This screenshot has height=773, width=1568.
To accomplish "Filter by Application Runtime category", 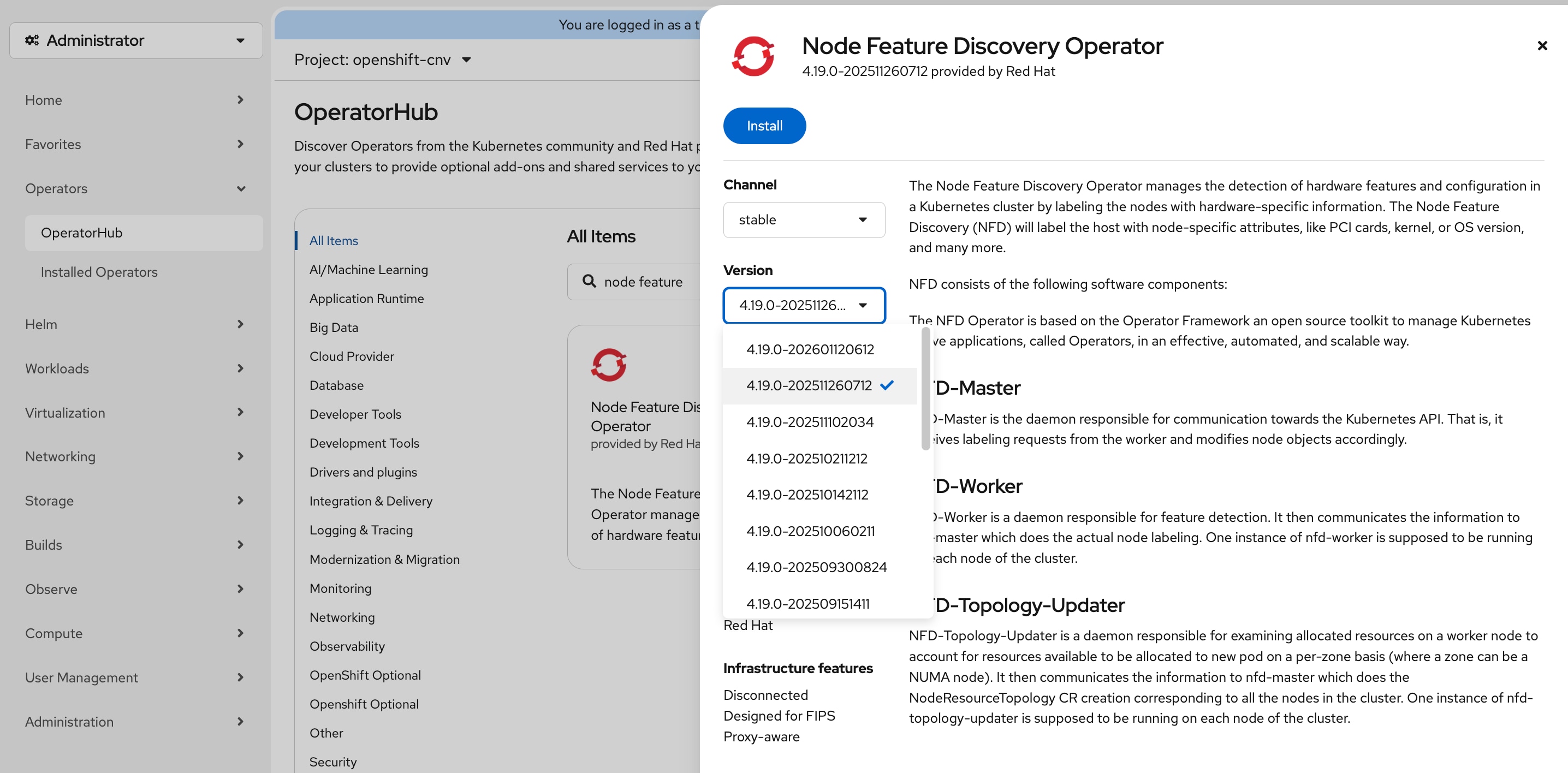I will [366, 298].
